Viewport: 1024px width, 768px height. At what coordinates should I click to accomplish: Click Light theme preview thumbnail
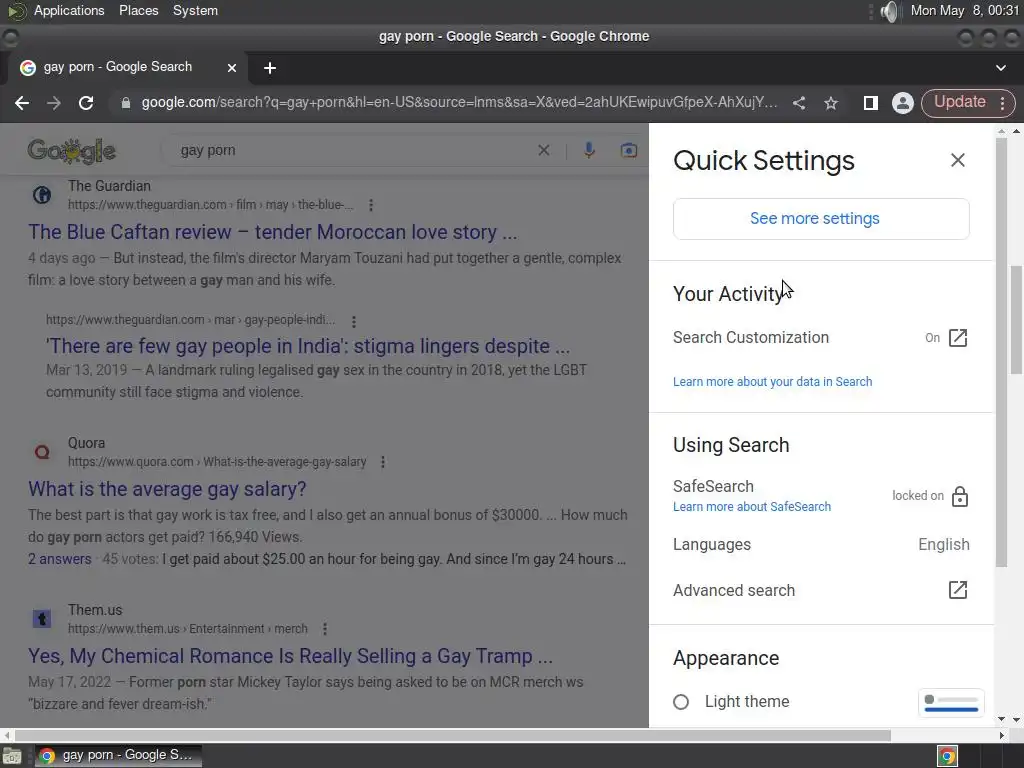click(952, 703)
